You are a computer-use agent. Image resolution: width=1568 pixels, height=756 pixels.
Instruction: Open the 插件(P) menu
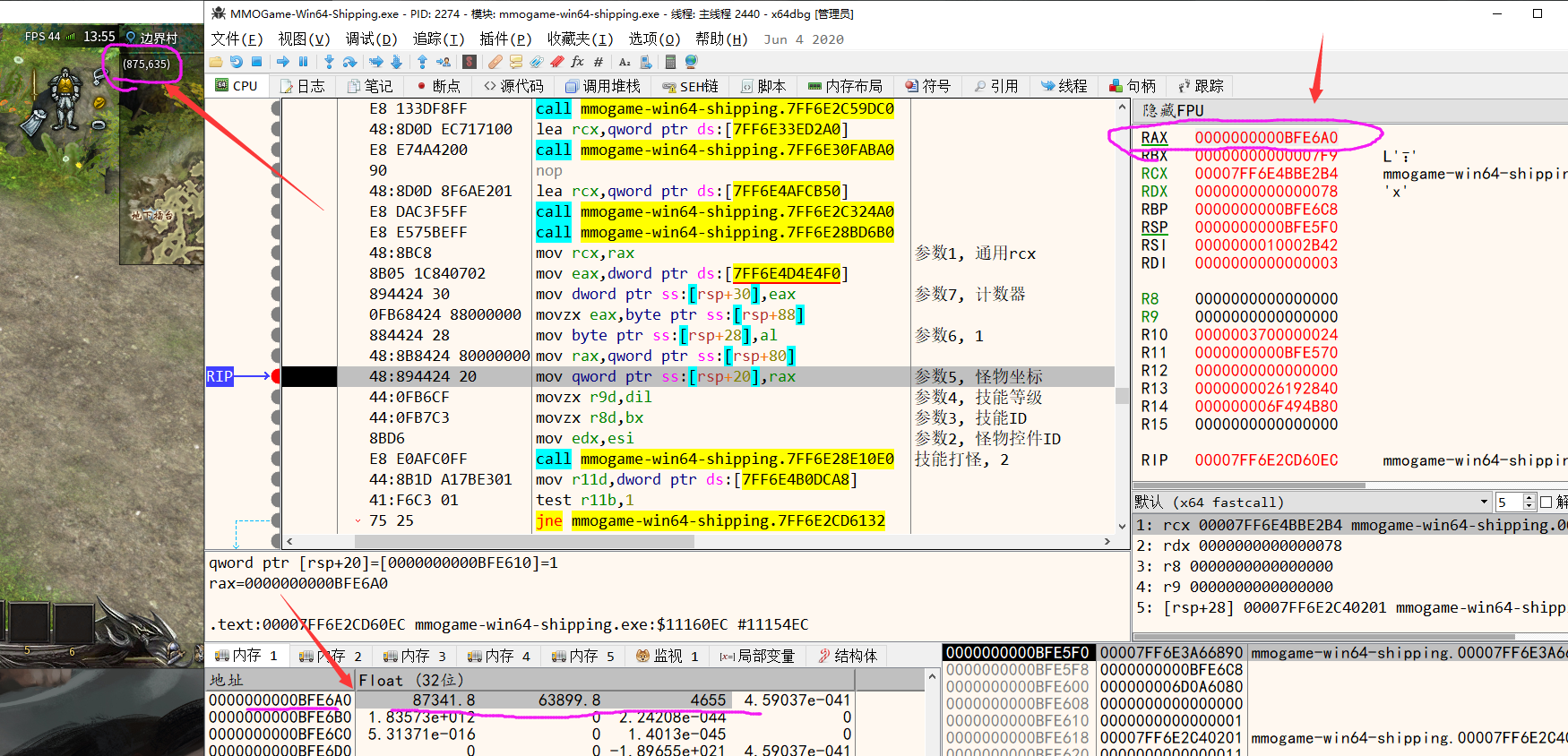point(505,39)
